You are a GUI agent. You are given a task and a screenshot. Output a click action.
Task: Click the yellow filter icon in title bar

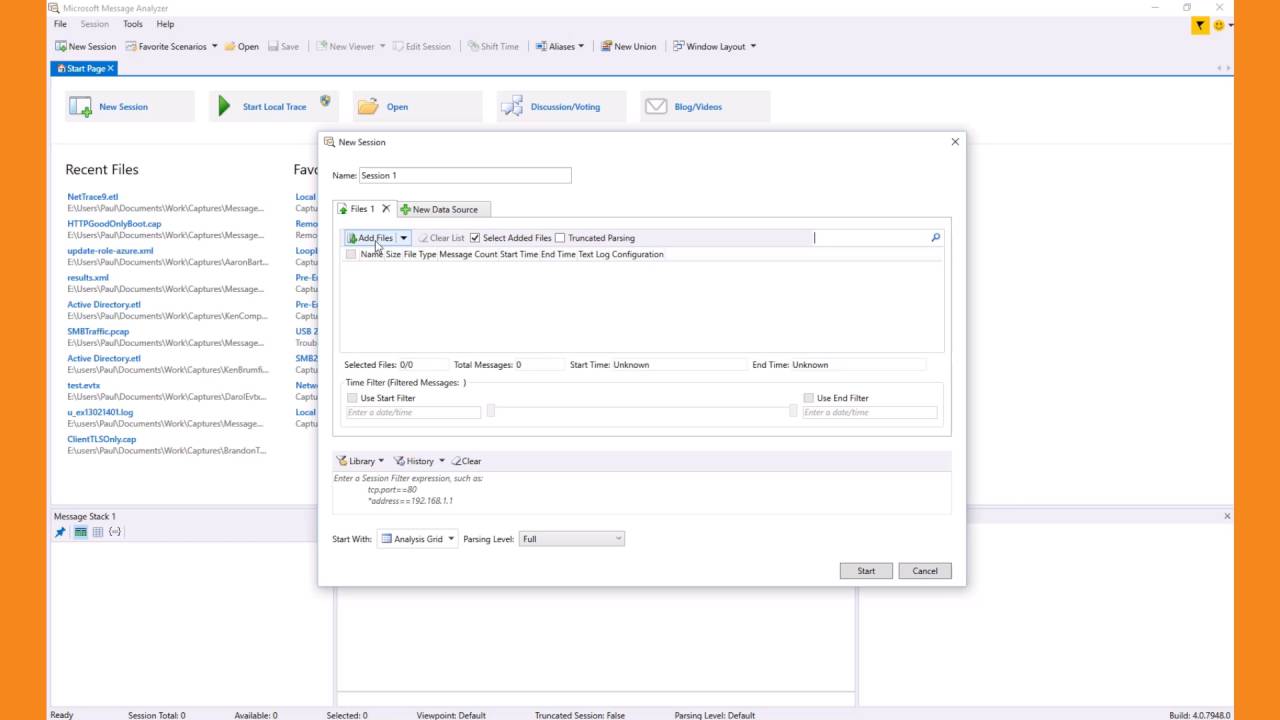tap(1200, 25)
